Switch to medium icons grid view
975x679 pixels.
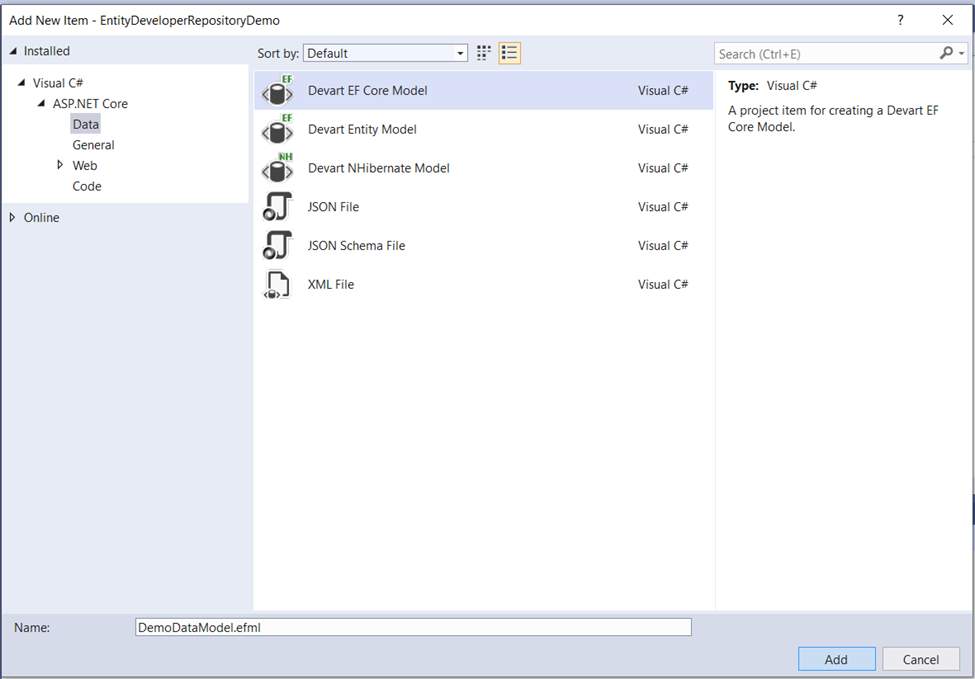(484, 53)
